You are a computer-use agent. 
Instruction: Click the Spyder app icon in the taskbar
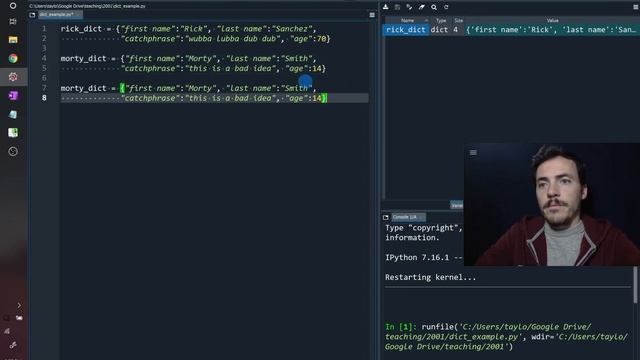click(x=13, y=77)
